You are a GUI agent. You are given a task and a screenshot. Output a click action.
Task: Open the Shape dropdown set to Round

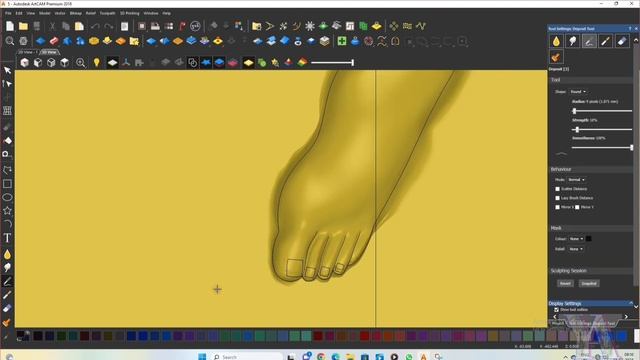578,91
